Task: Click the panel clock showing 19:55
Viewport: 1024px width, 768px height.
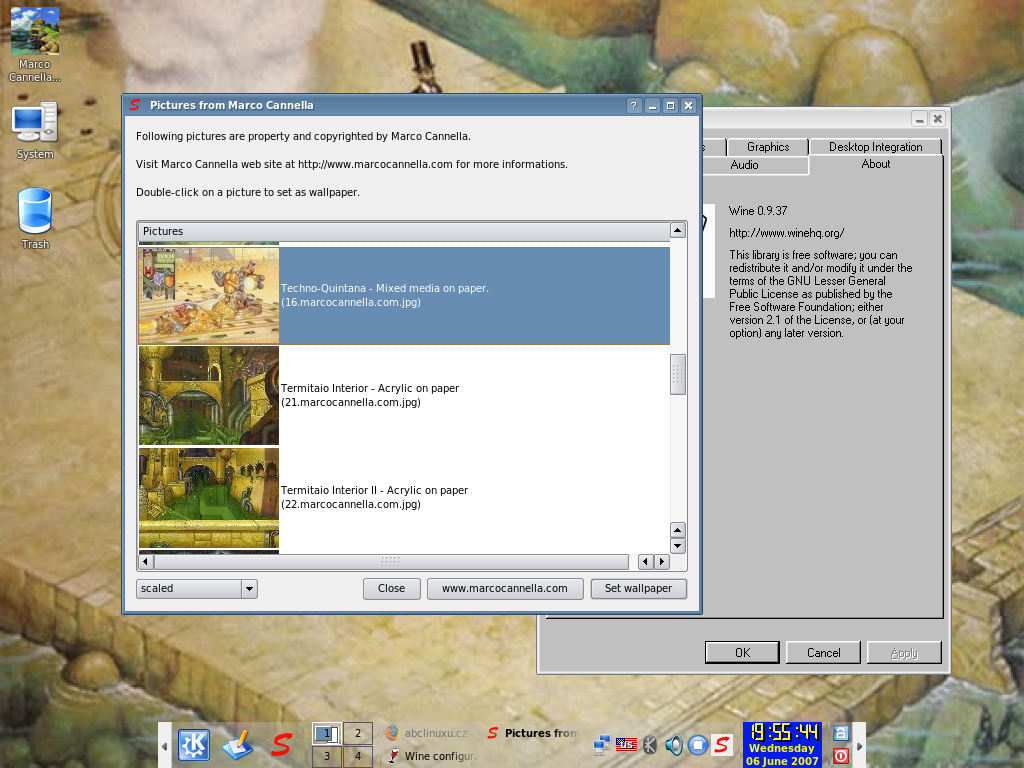Action: click(782, 745)
